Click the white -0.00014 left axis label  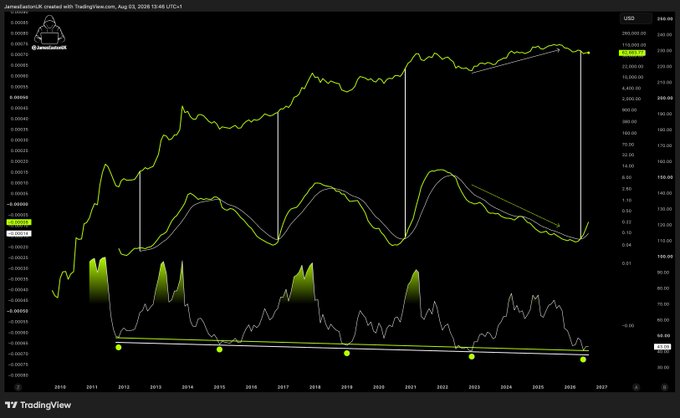(x=19, y=233)
